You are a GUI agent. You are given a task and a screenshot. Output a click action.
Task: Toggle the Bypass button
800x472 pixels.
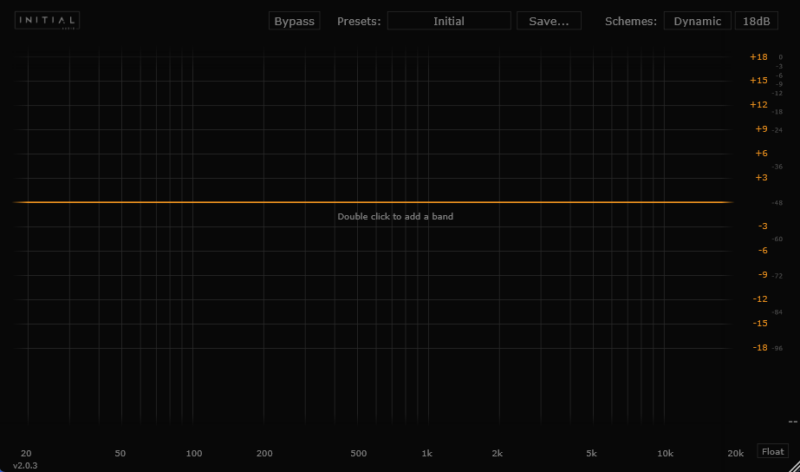coord(294,21)
